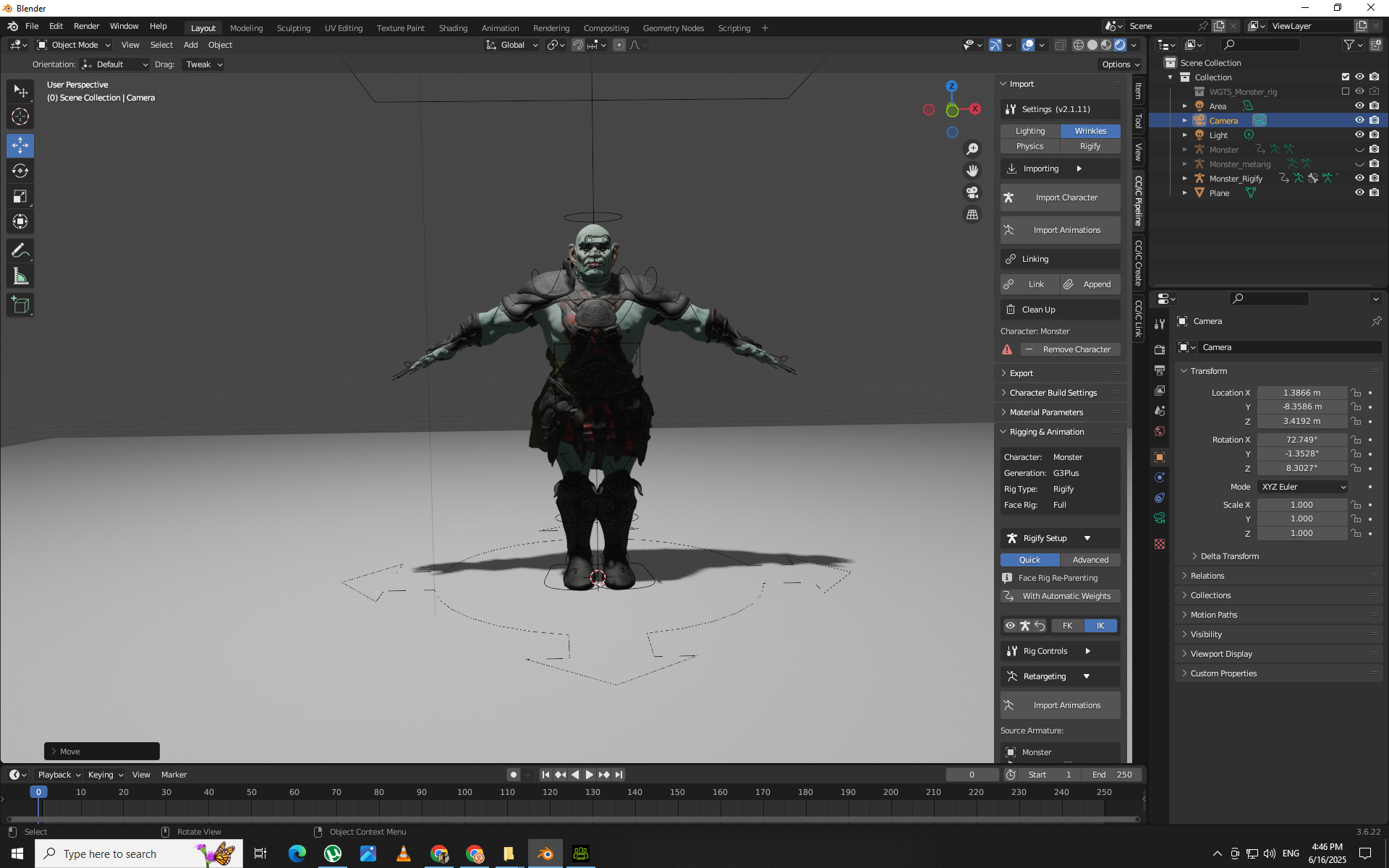Click the pan view hand icon

click(972, 171)
